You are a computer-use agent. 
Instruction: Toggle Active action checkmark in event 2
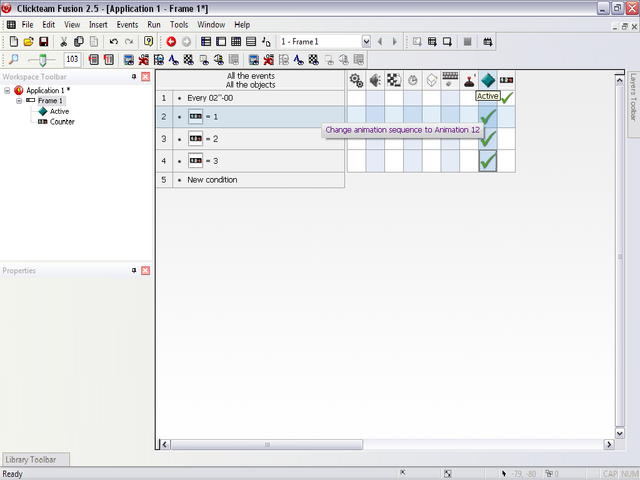coord(488,117)
